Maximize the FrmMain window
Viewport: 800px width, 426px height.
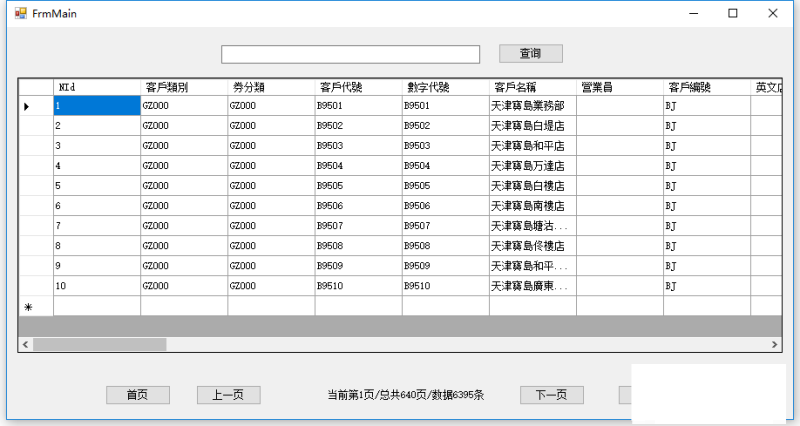tap(733, 14)
